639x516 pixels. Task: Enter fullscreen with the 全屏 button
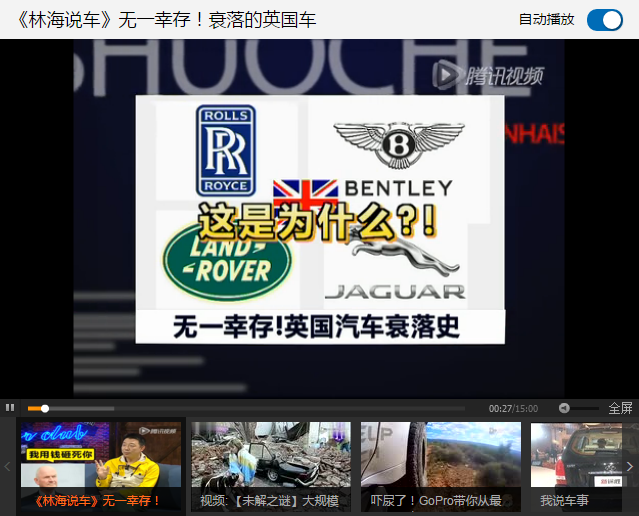[620, 408]
